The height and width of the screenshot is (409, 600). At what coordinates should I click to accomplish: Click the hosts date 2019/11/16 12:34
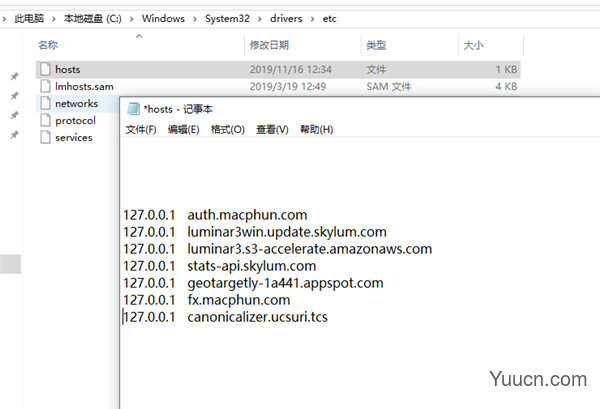point(291,69)
